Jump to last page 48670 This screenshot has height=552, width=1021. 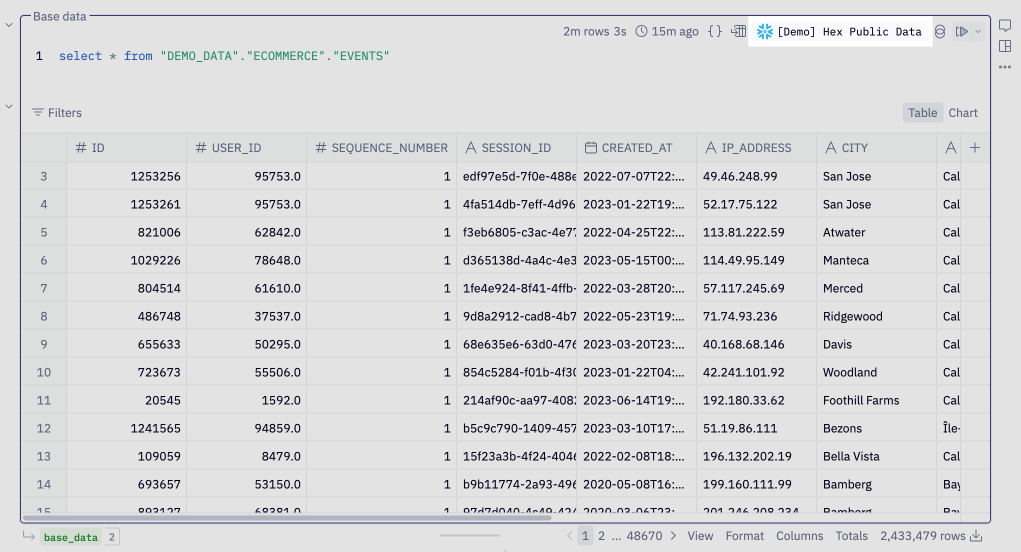click(x=644, y=536)
